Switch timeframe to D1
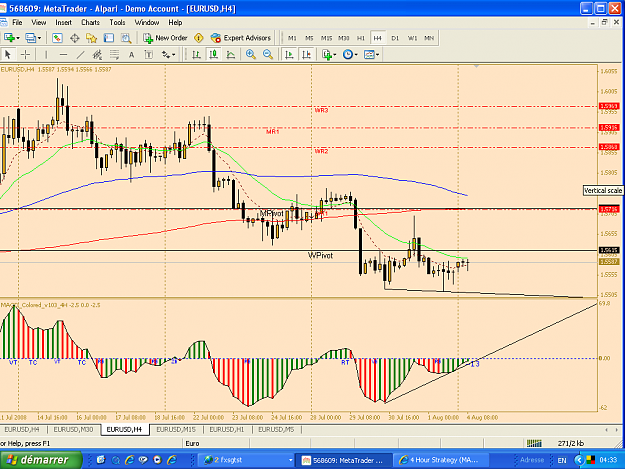This screenshot has height=469, width=625. pos(395,38)
